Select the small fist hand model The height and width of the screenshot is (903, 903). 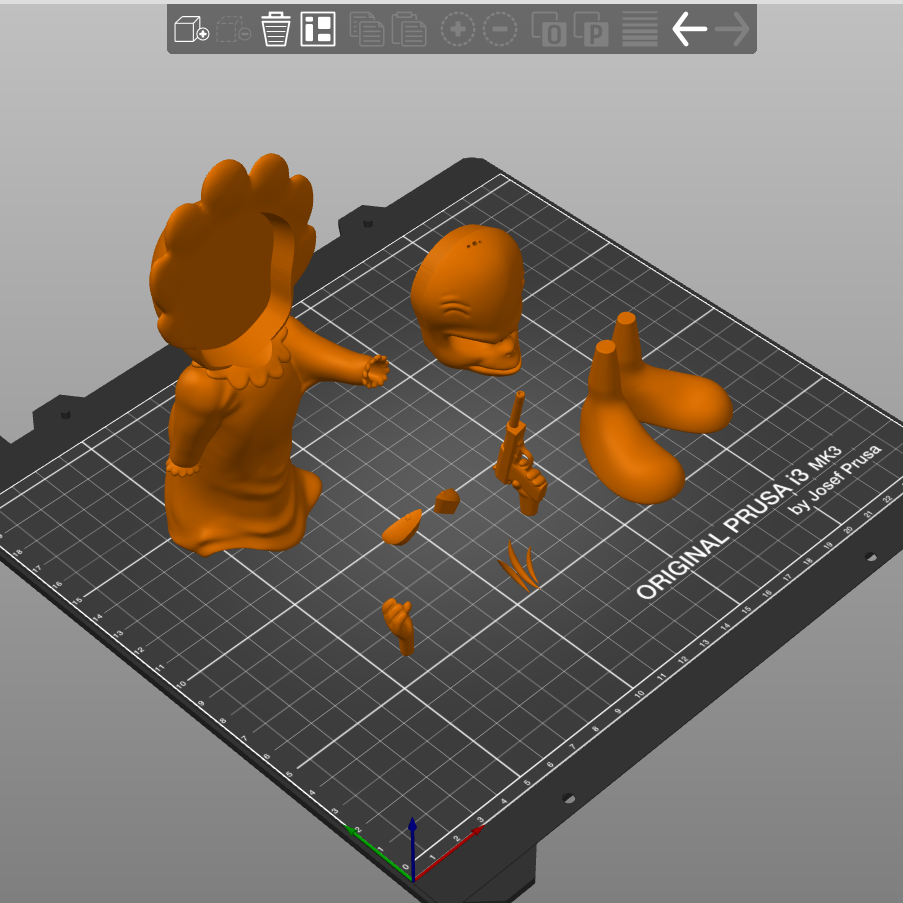click(x=399, y=626)
